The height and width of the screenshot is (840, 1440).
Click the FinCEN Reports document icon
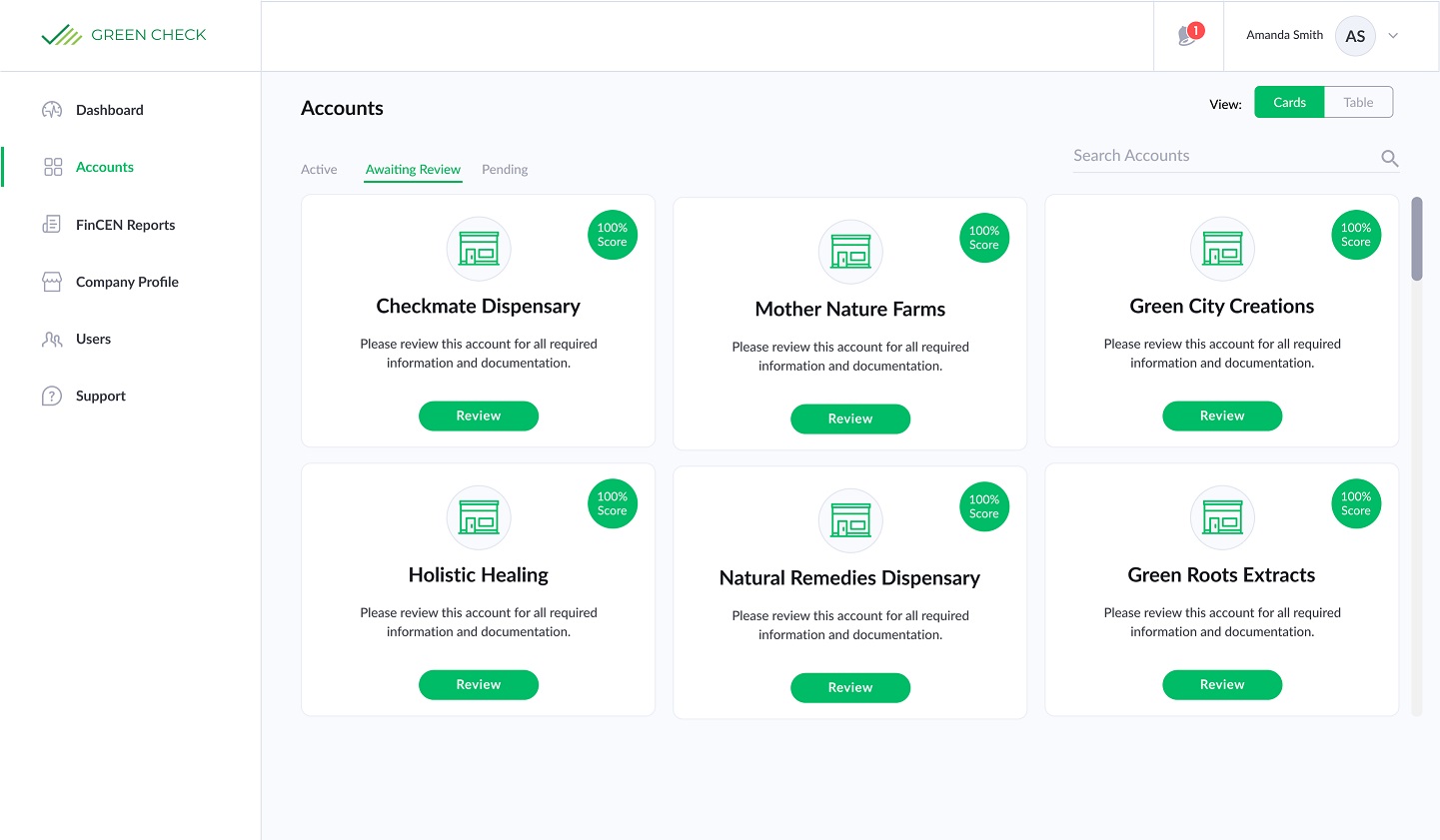(52, 225)
